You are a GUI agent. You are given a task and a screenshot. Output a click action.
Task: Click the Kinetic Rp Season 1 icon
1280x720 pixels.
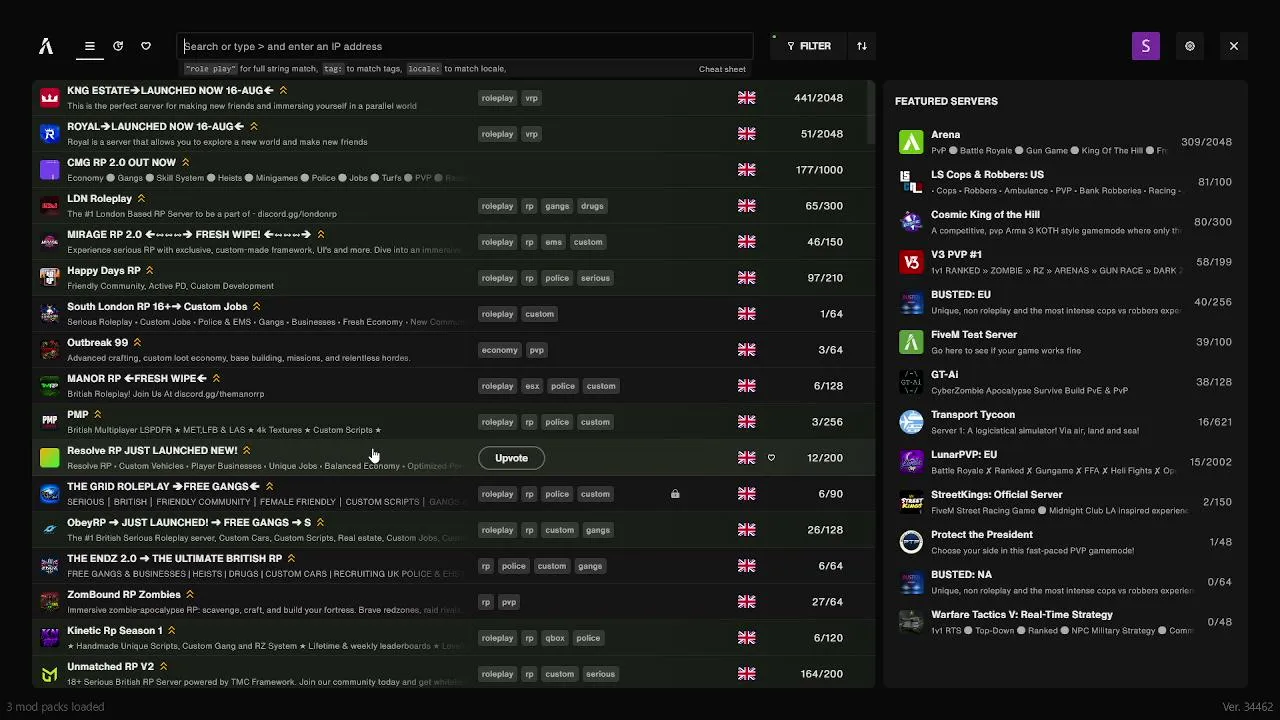tap(50, 638)
